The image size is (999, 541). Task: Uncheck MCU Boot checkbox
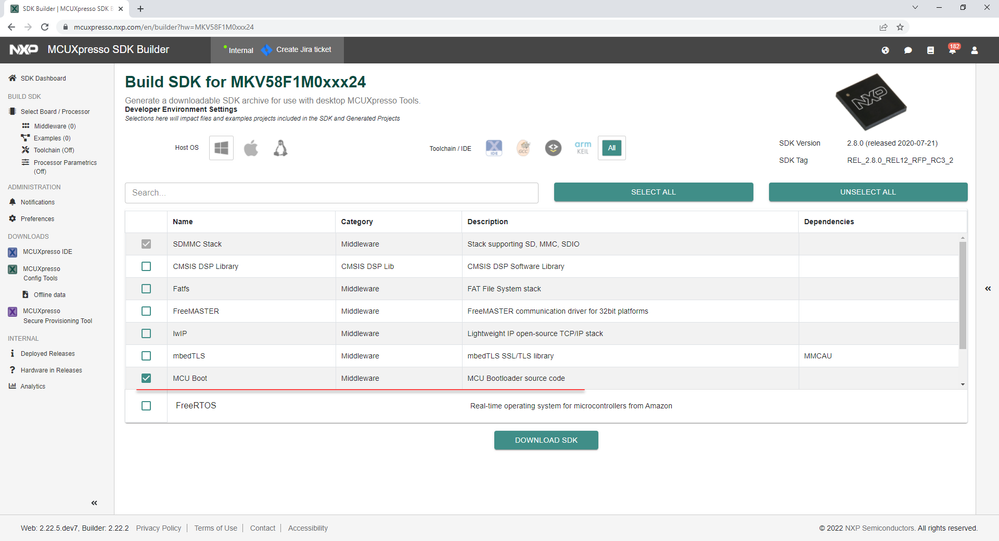pyautogui.click(x=146, y=378)
